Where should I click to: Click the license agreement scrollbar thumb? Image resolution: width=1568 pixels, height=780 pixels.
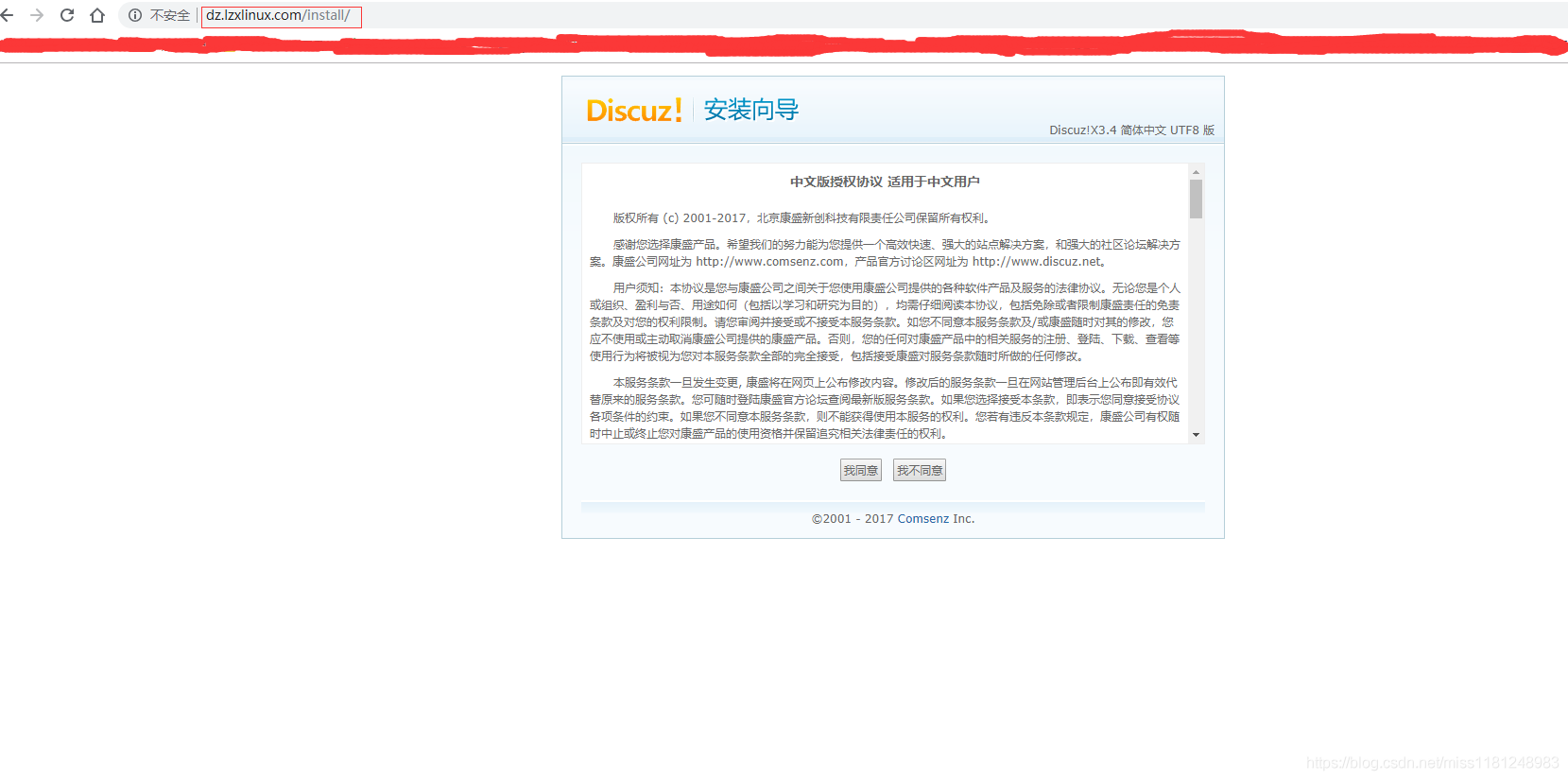point(1196,199)
